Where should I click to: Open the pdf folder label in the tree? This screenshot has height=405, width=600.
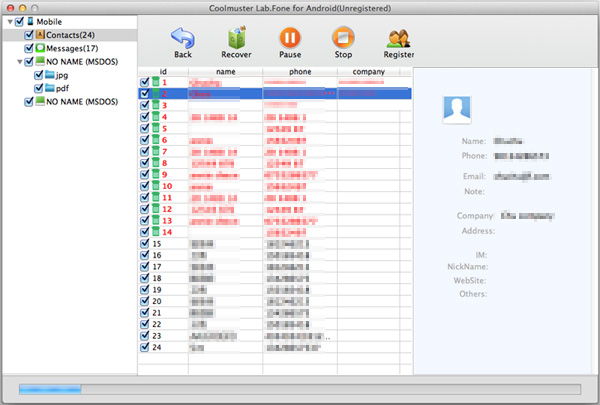(62, 88)
